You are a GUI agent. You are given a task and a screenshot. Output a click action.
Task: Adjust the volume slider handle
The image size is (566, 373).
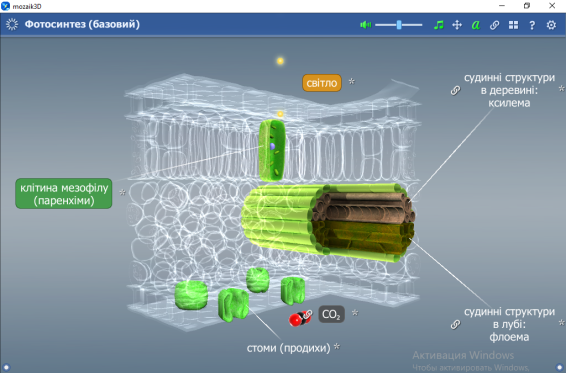coord(399,25)
